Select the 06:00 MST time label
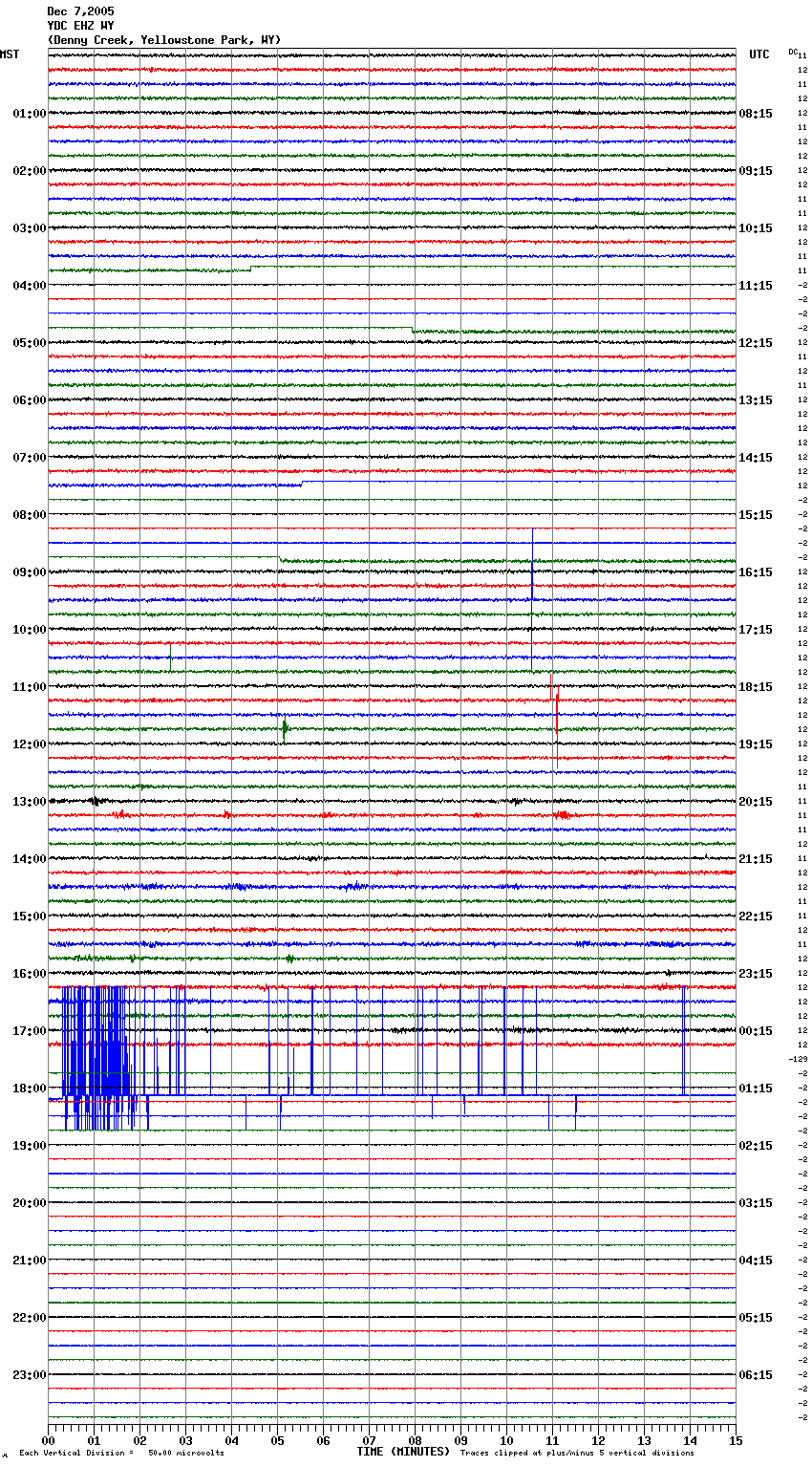 (30, 400)
